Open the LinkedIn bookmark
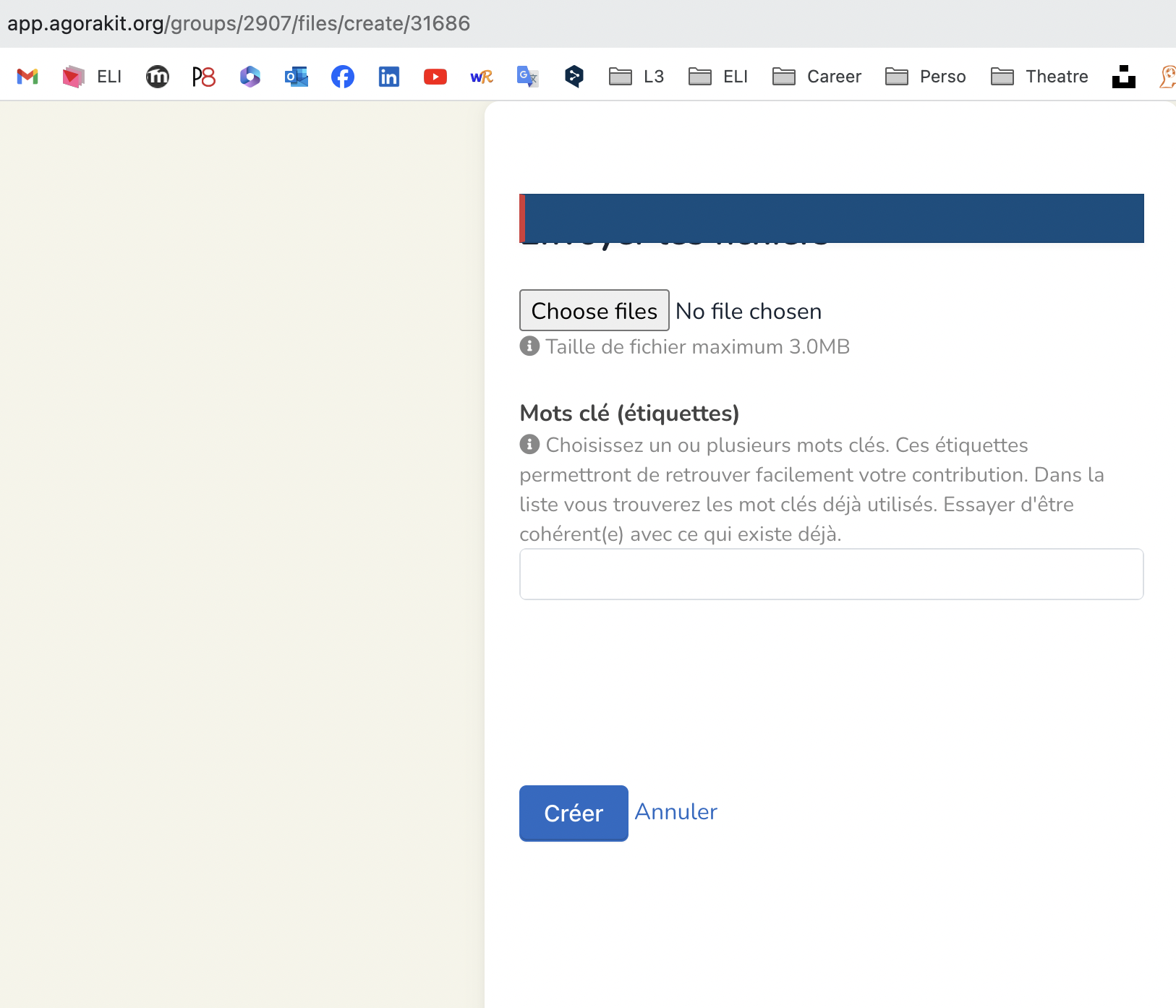 pos(389,76)
